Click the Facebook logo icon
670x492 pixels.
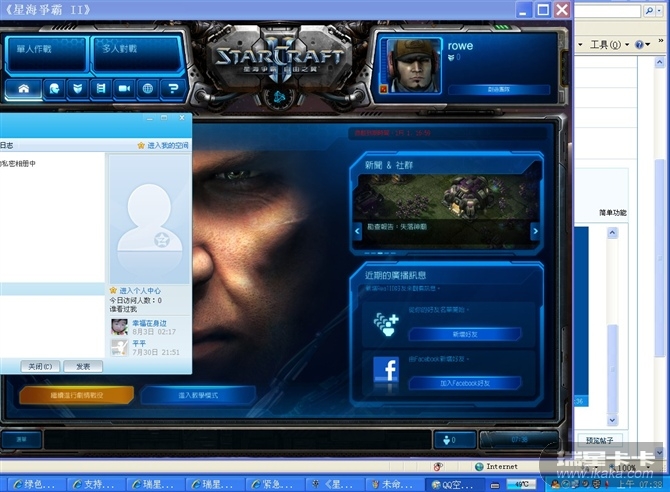[386, 370]
